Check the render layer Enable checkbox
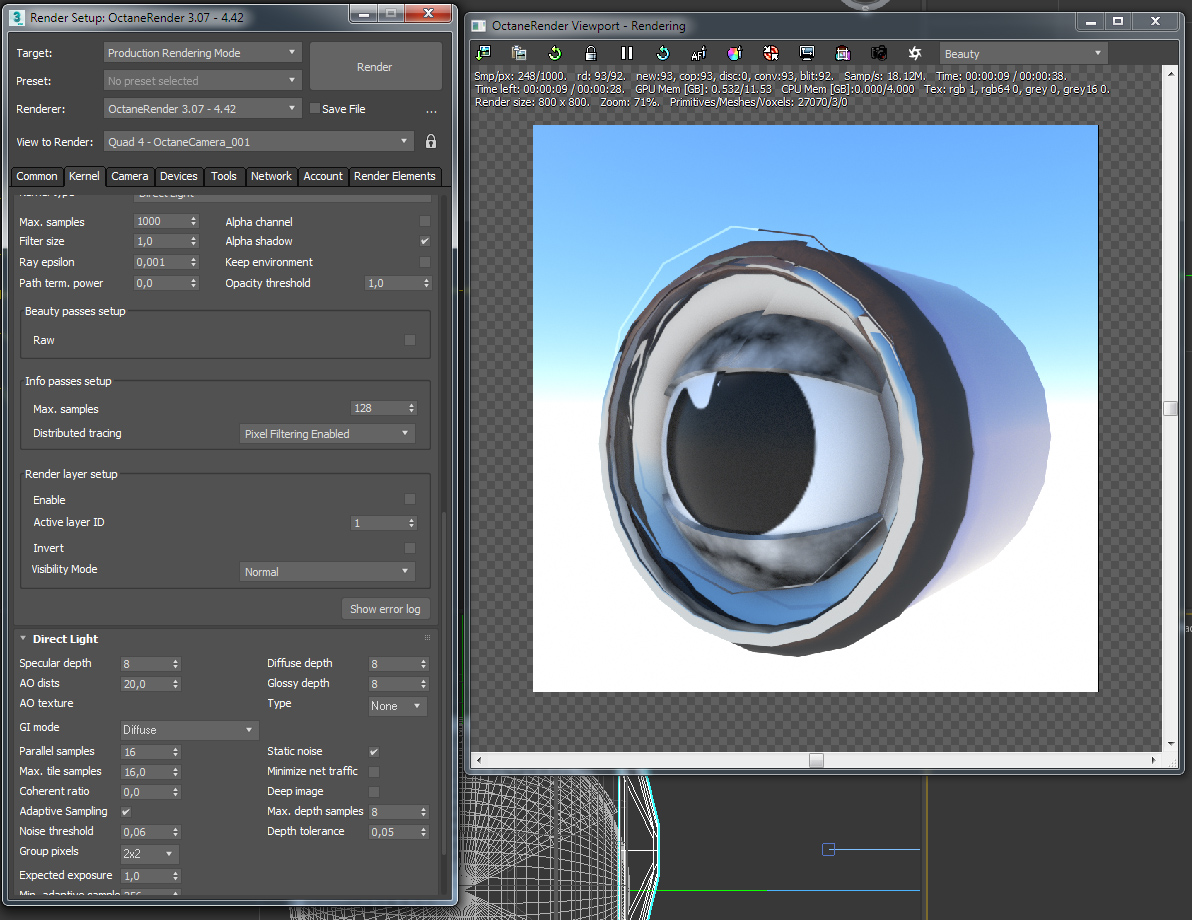 [x=411, y=500]
